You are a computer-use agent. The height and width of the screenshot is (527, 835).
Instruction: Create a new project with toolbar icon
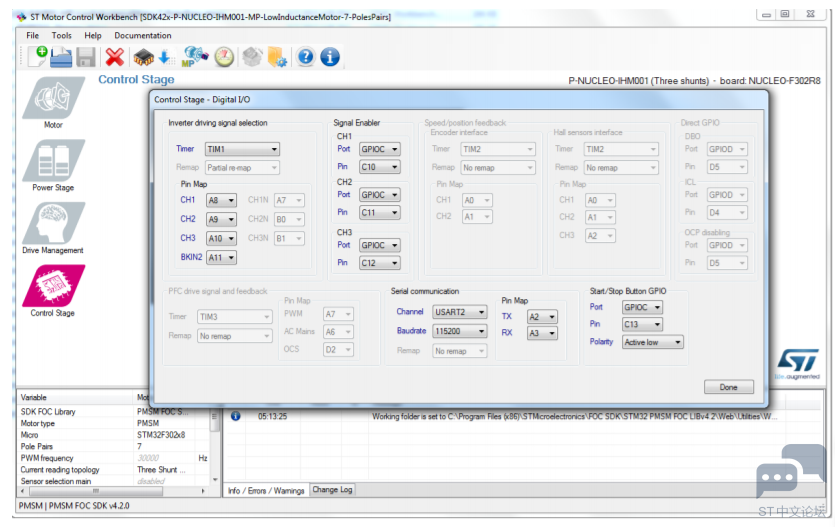38,56
